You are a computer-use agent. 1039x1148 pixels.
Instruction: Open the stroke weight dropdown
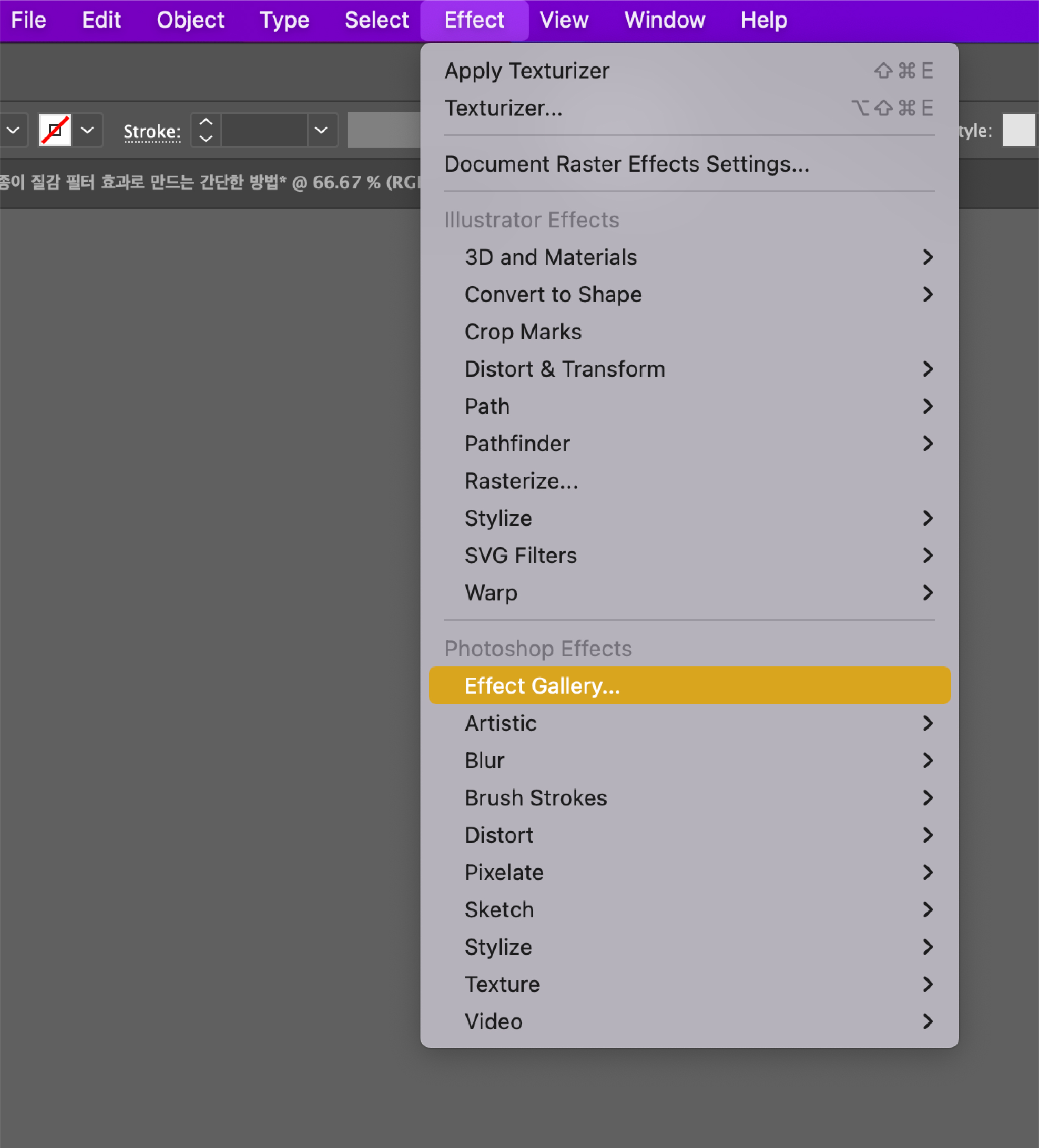322,131
